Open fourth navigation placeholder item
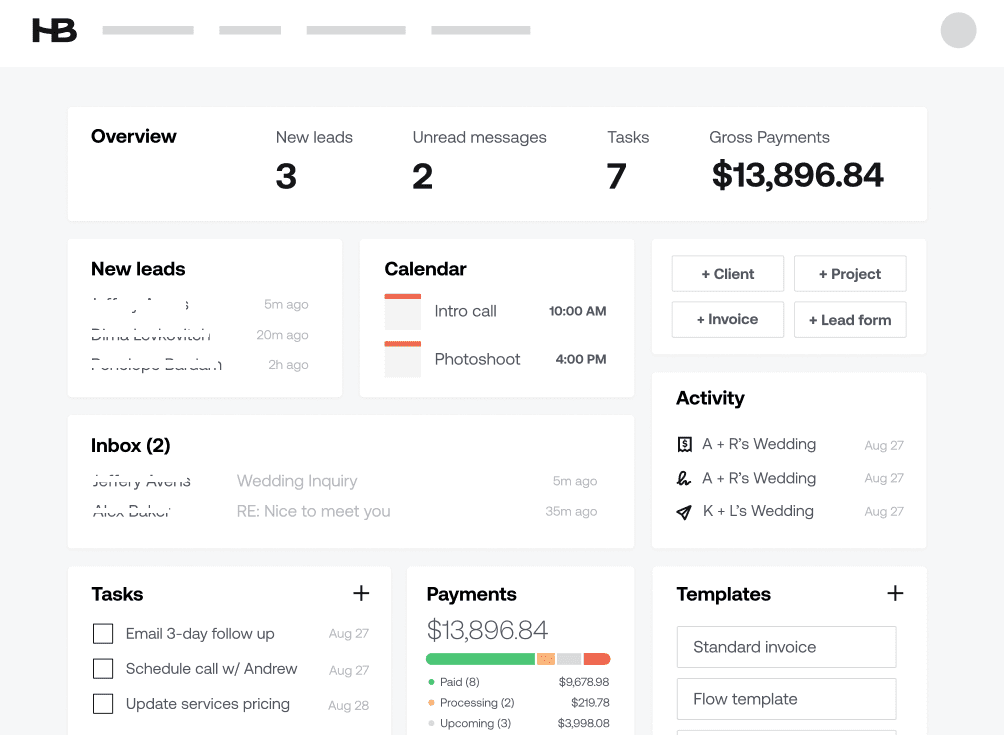Viewport: 1004px width, 735px height. [x=481, y=30]
